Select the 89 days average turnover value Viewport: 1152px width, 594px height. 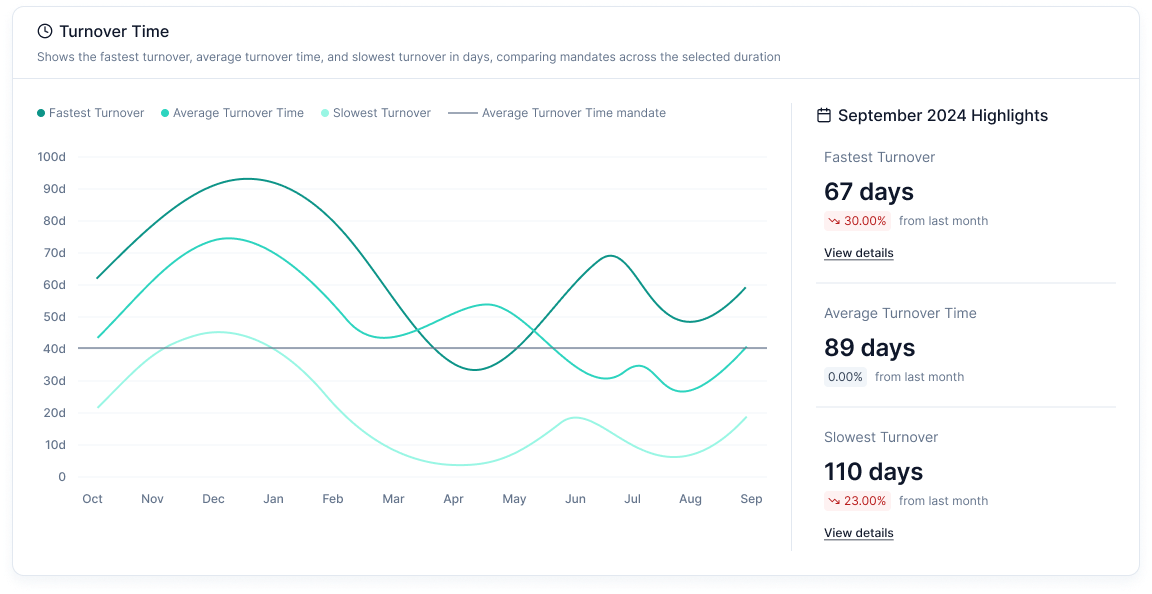(870, 347)
